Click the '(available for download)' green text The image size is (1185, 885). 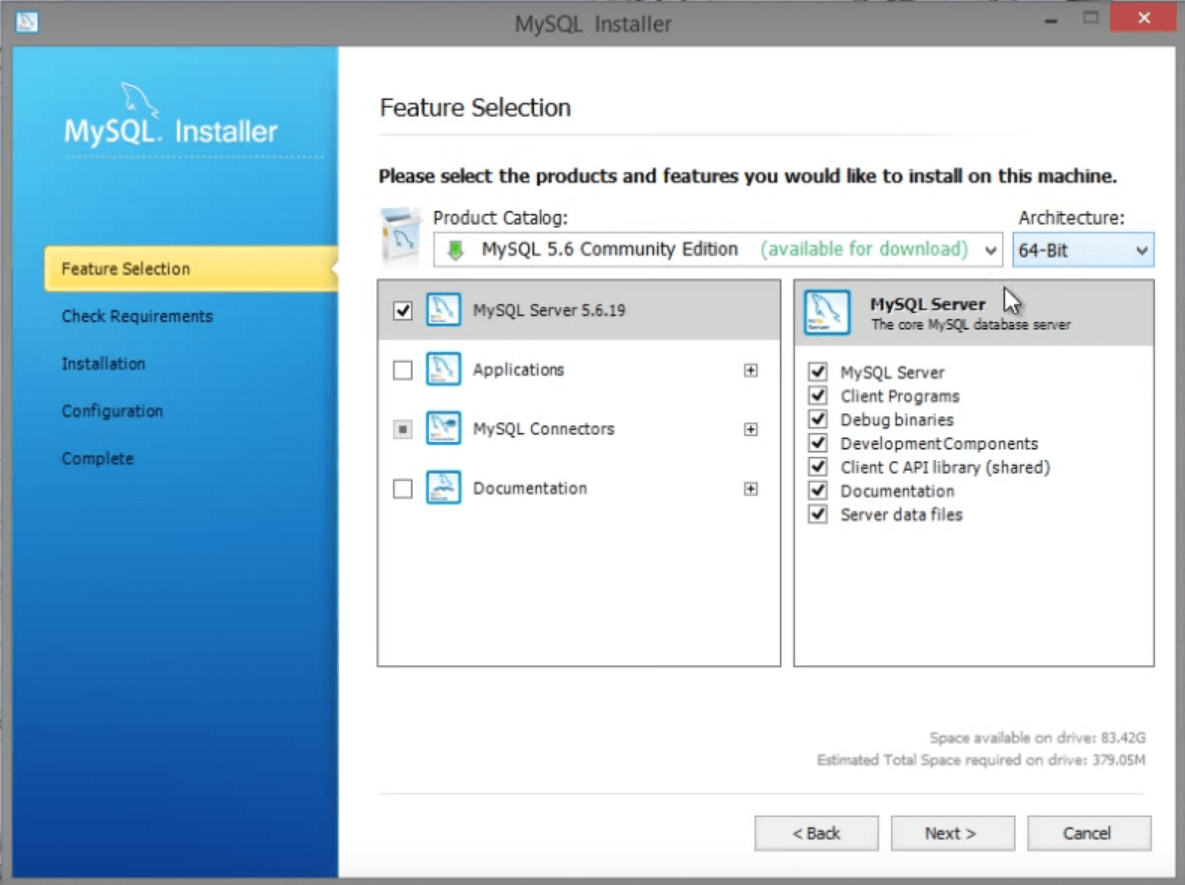click(864, 249)
